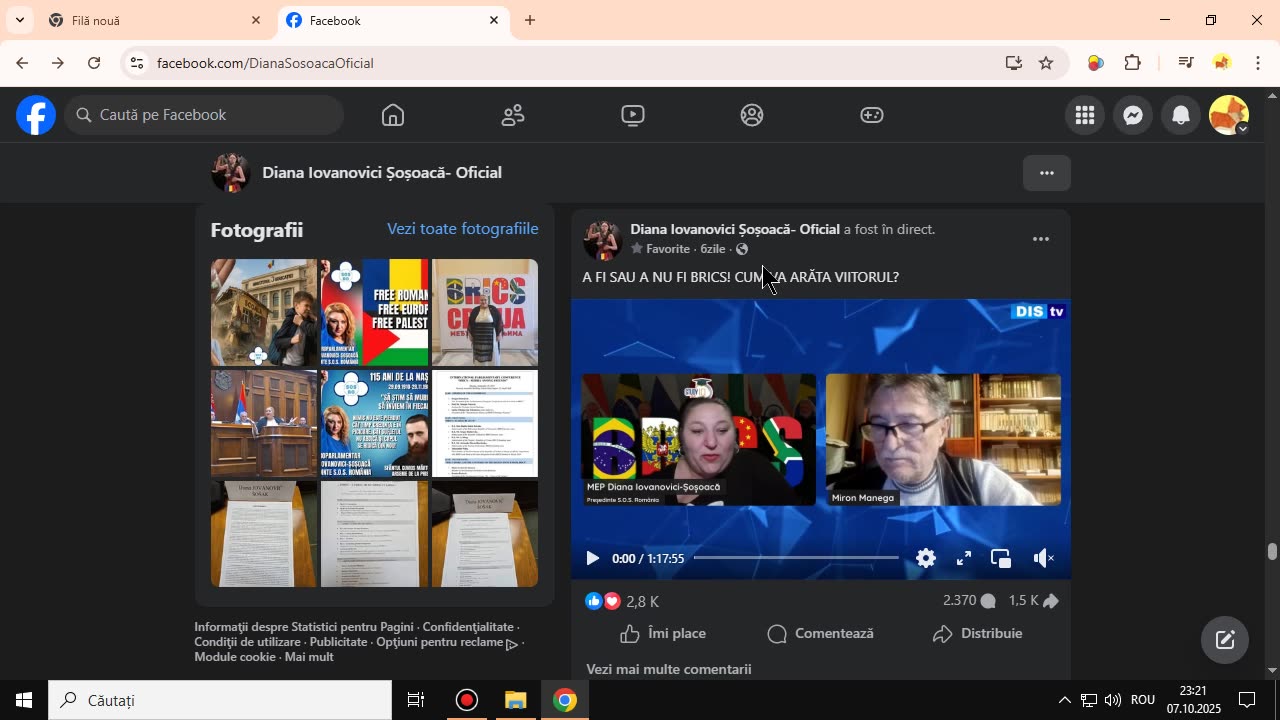Open a new browser tab

pyautogui.click(x=530, y=20)
